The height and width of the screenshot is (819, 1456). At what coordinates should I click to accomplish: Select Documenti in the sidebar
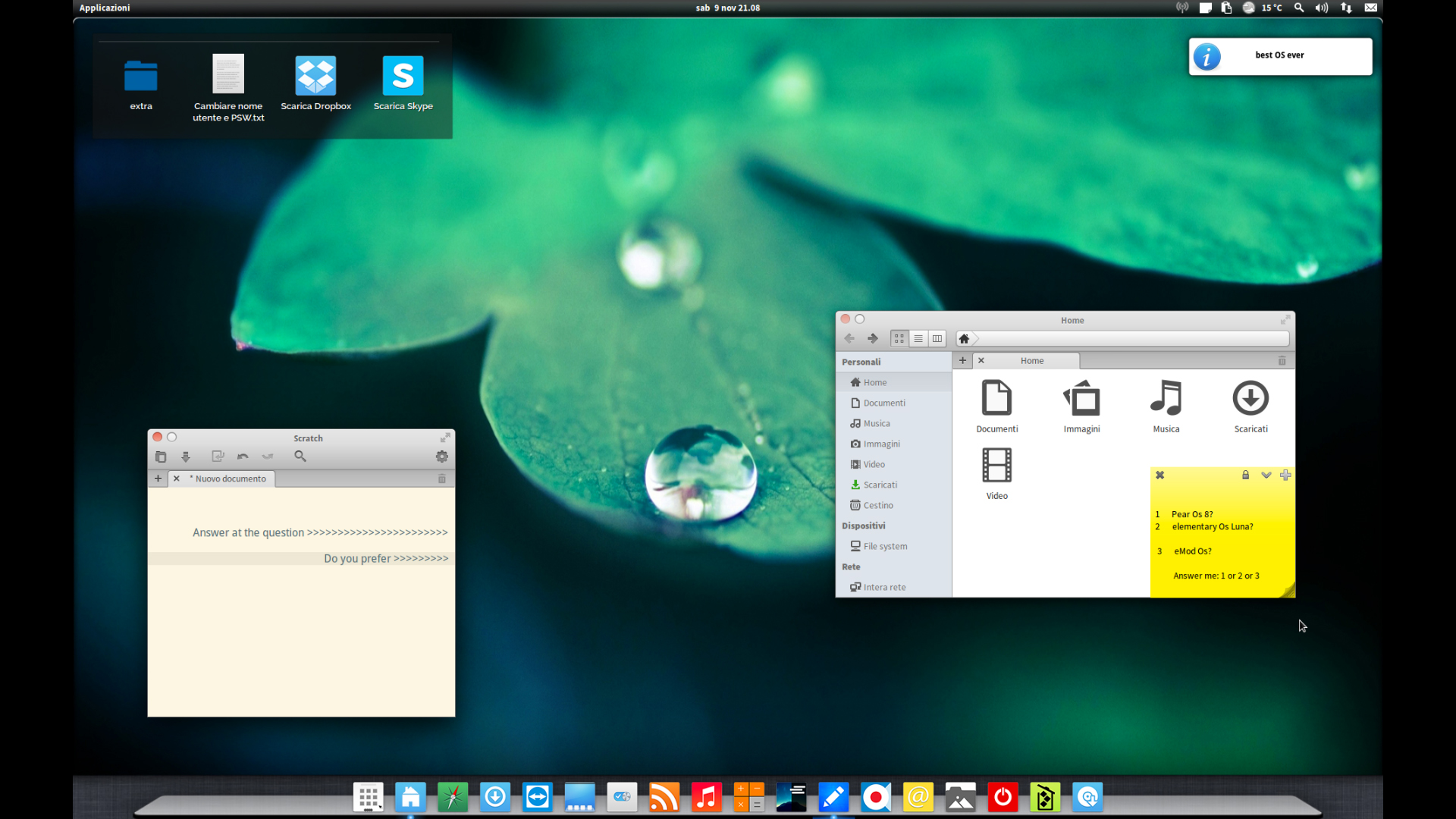coord(894,403)
